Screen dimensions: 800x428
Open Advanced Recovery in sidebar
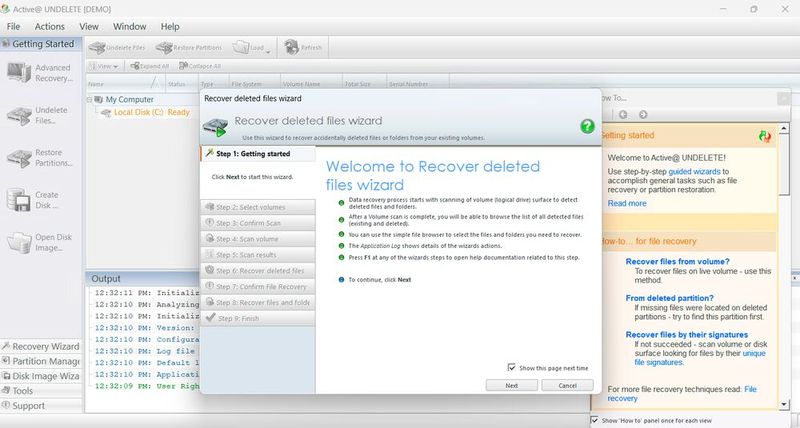pos(40,73)
